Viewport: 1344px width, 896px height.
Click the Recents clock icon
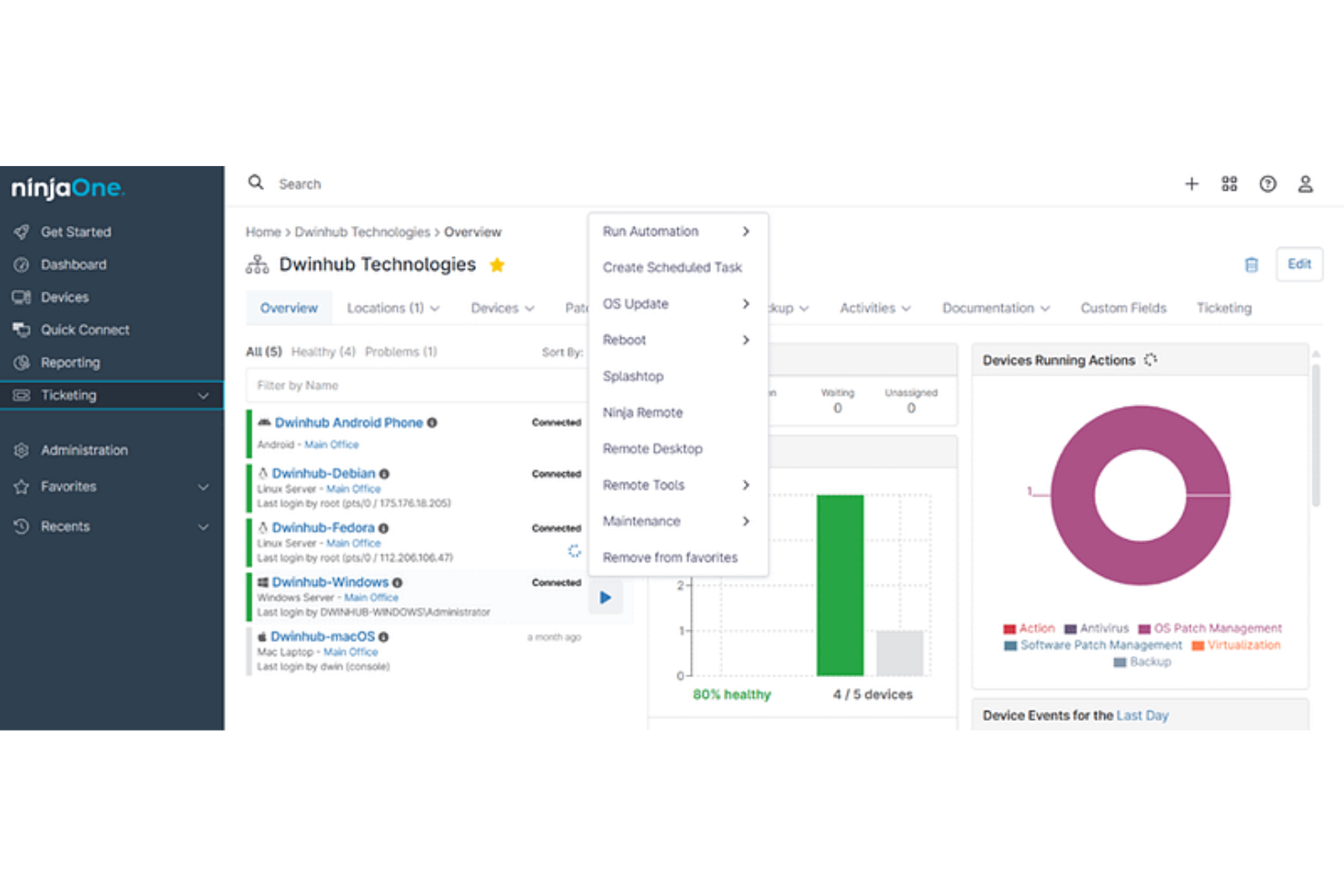(x=22, y=527)
